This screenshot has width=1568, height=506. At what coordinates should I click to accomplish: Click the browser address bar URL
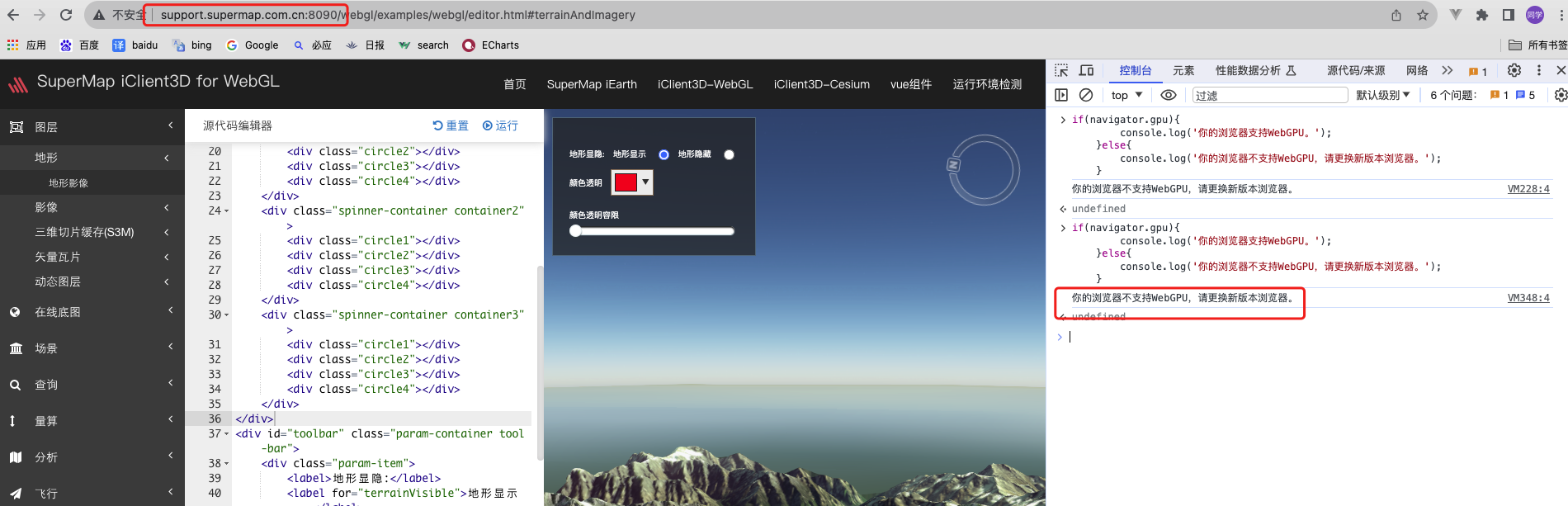click(398, 15)
